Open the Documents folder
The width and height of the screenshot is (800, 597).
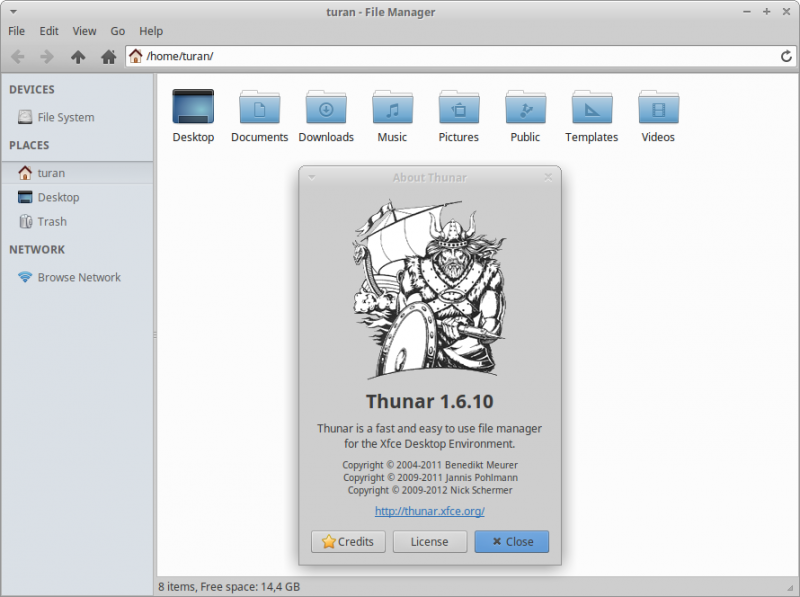click(259, 116)
